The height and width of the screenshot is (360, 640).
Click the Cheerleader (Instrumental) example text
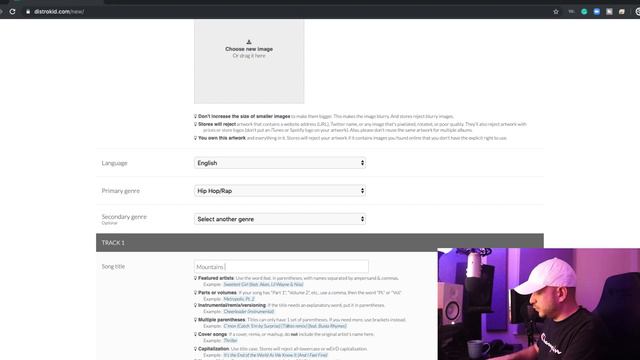click(x=249, y=311)
